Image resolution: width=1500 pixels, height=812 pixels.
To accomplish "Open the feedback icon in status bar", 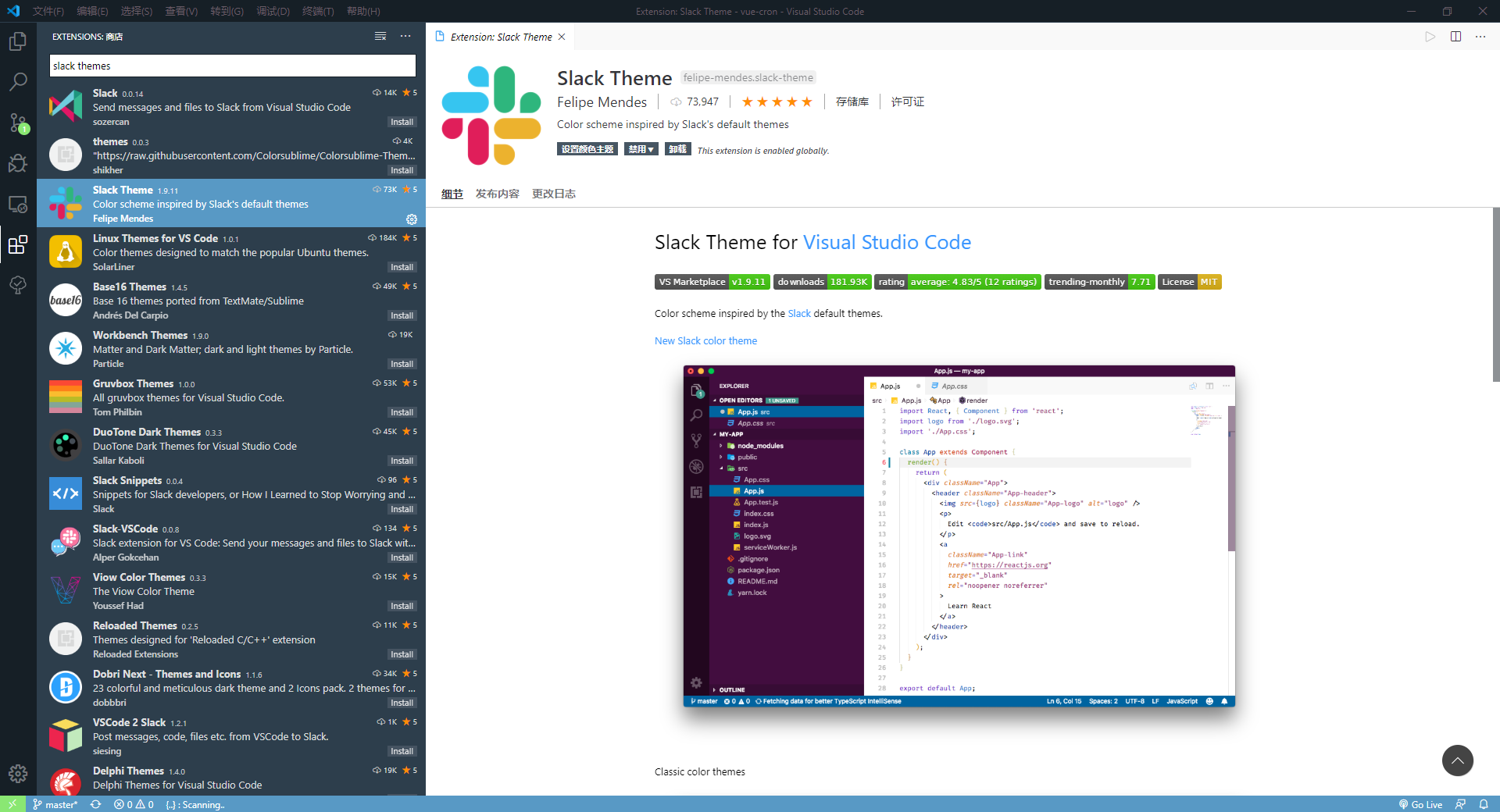I will coord(1460,804).
